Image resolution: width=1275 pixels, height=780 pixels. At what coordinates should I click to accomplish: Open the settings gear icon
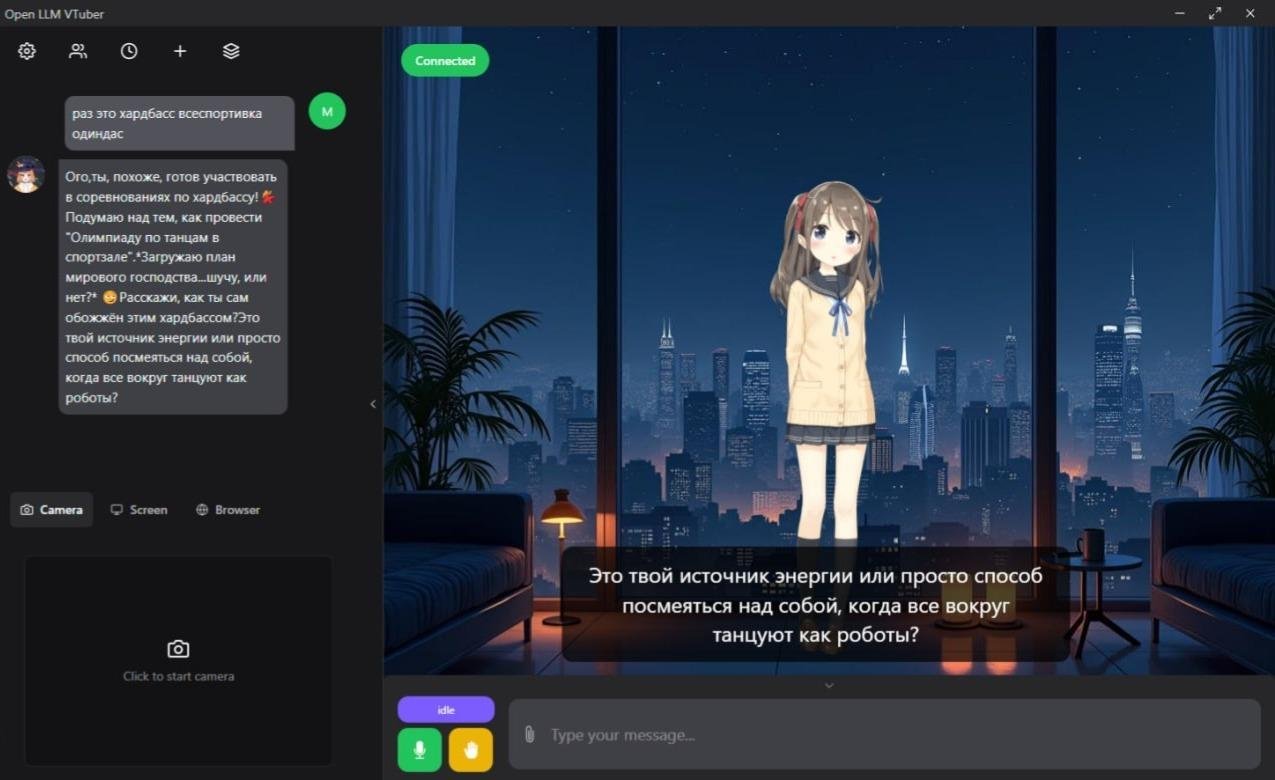point(27,51)
